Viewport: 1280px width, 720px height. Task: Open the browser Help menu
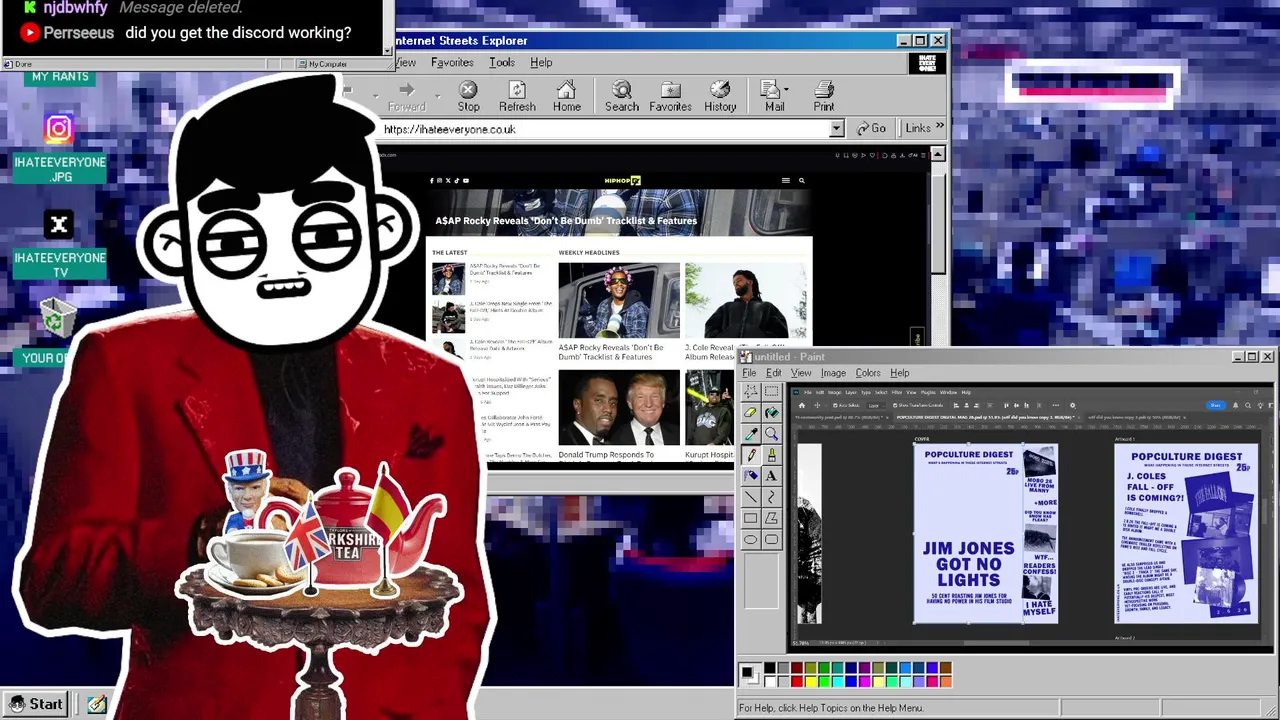pyautogui.click(x=541, y=62)
